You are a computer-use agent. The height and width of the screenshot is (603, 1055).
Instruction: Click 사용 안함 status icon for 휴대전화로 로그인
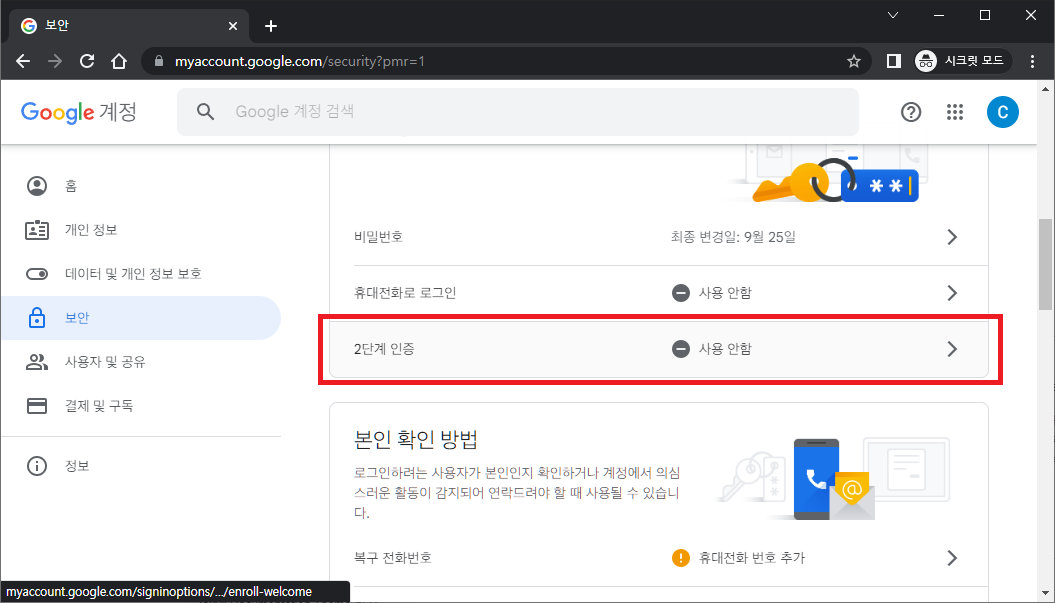tap(681, 293)
